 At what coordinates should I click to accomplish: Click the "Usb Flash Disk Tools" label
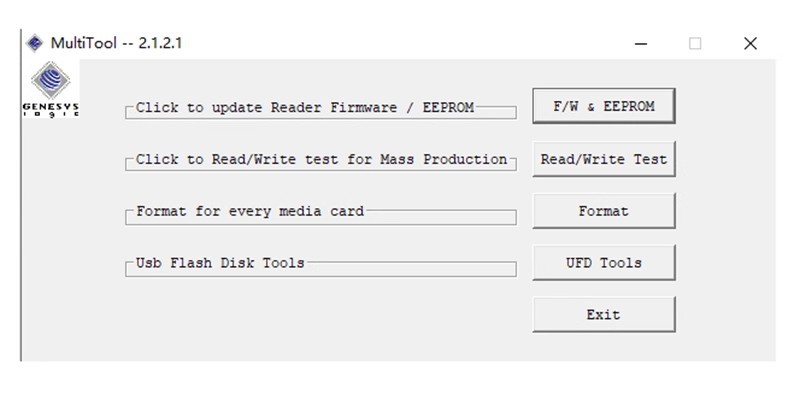tap(220, 263)
